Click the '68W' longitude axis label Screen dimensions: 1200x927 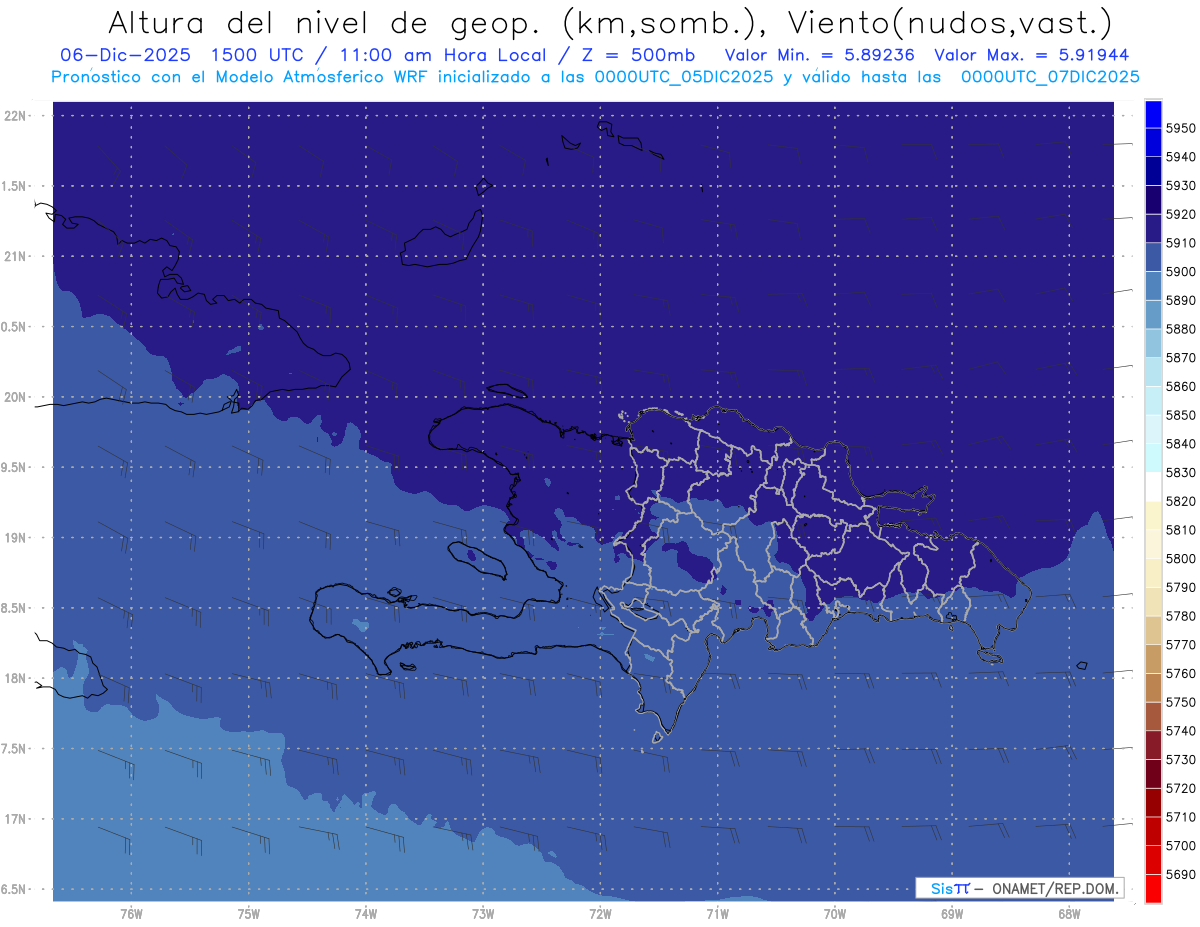(x=1069, y=914)
